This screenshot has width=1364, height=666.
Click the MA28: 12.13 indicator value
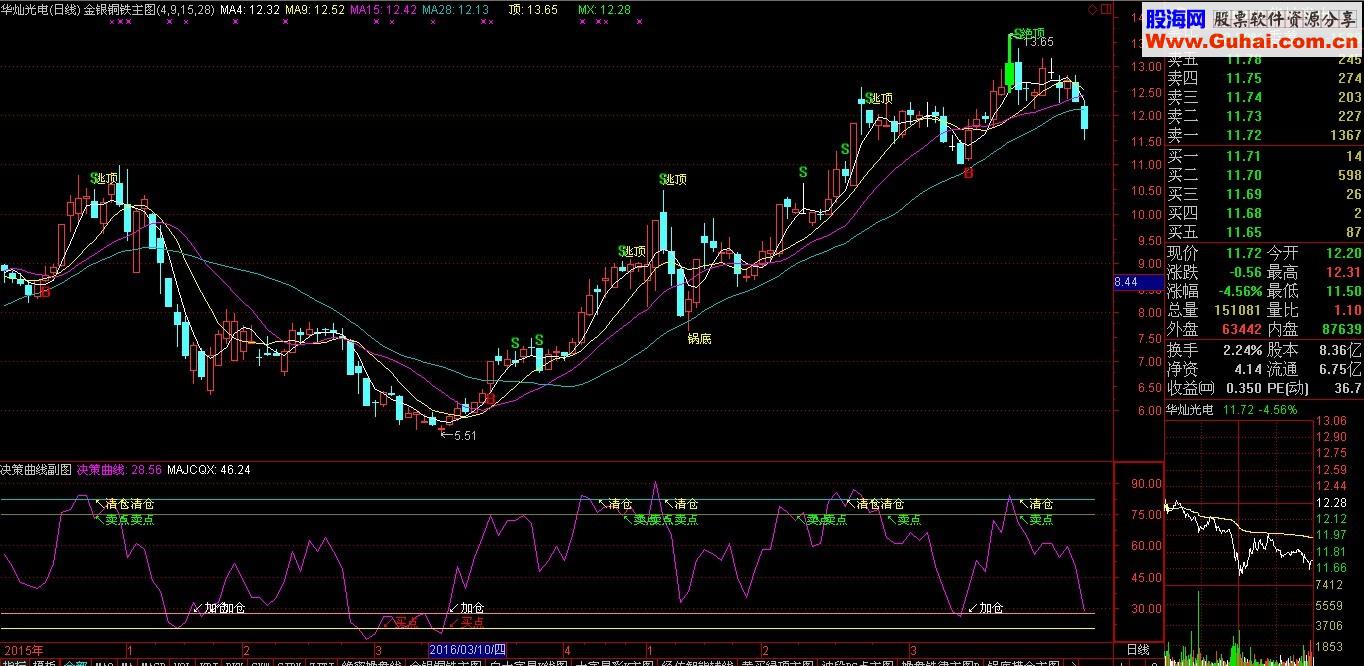(x=456, y=9)
